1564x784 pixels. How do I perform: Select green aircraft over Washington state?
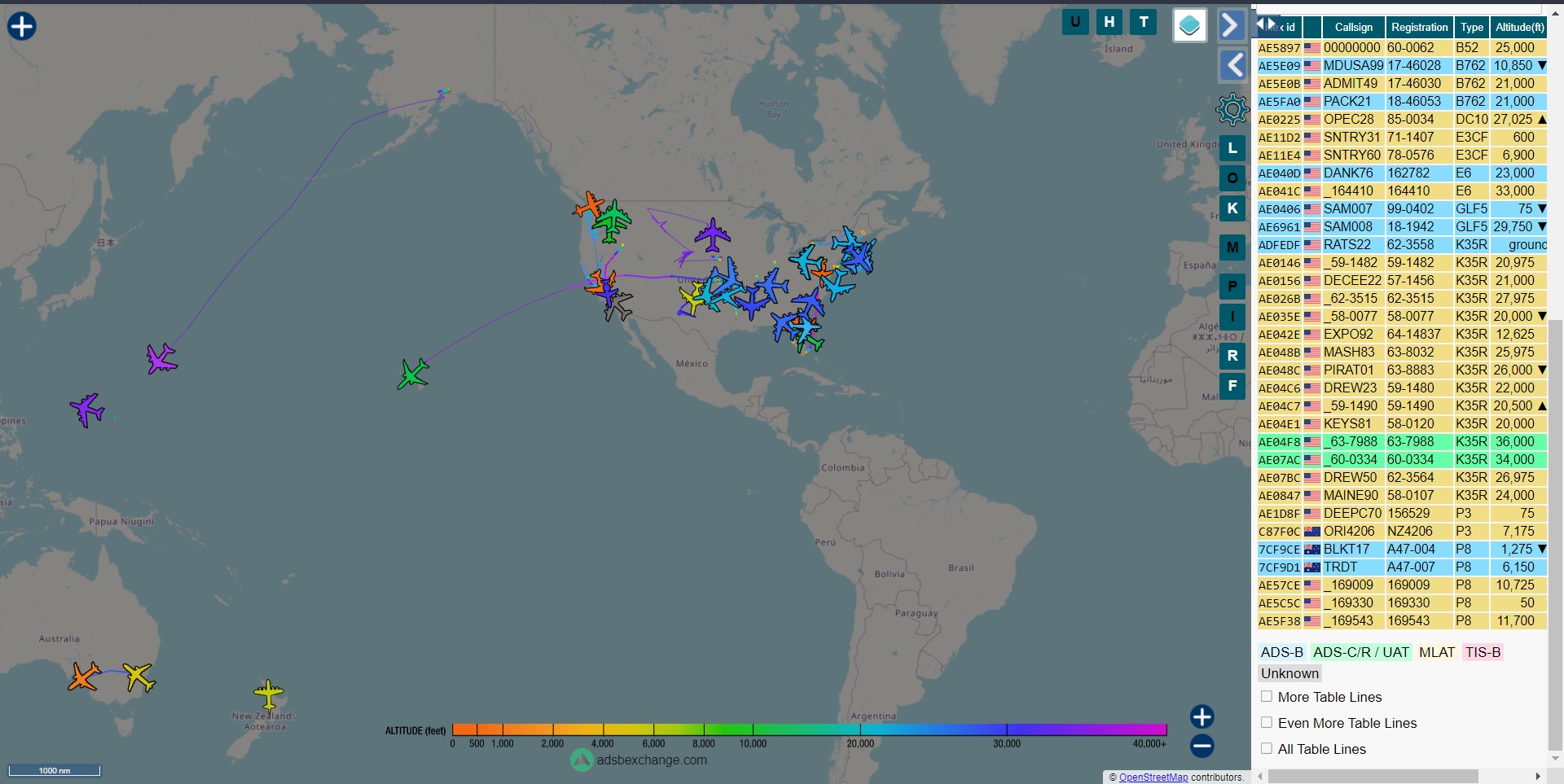click(x=612, y=220)
